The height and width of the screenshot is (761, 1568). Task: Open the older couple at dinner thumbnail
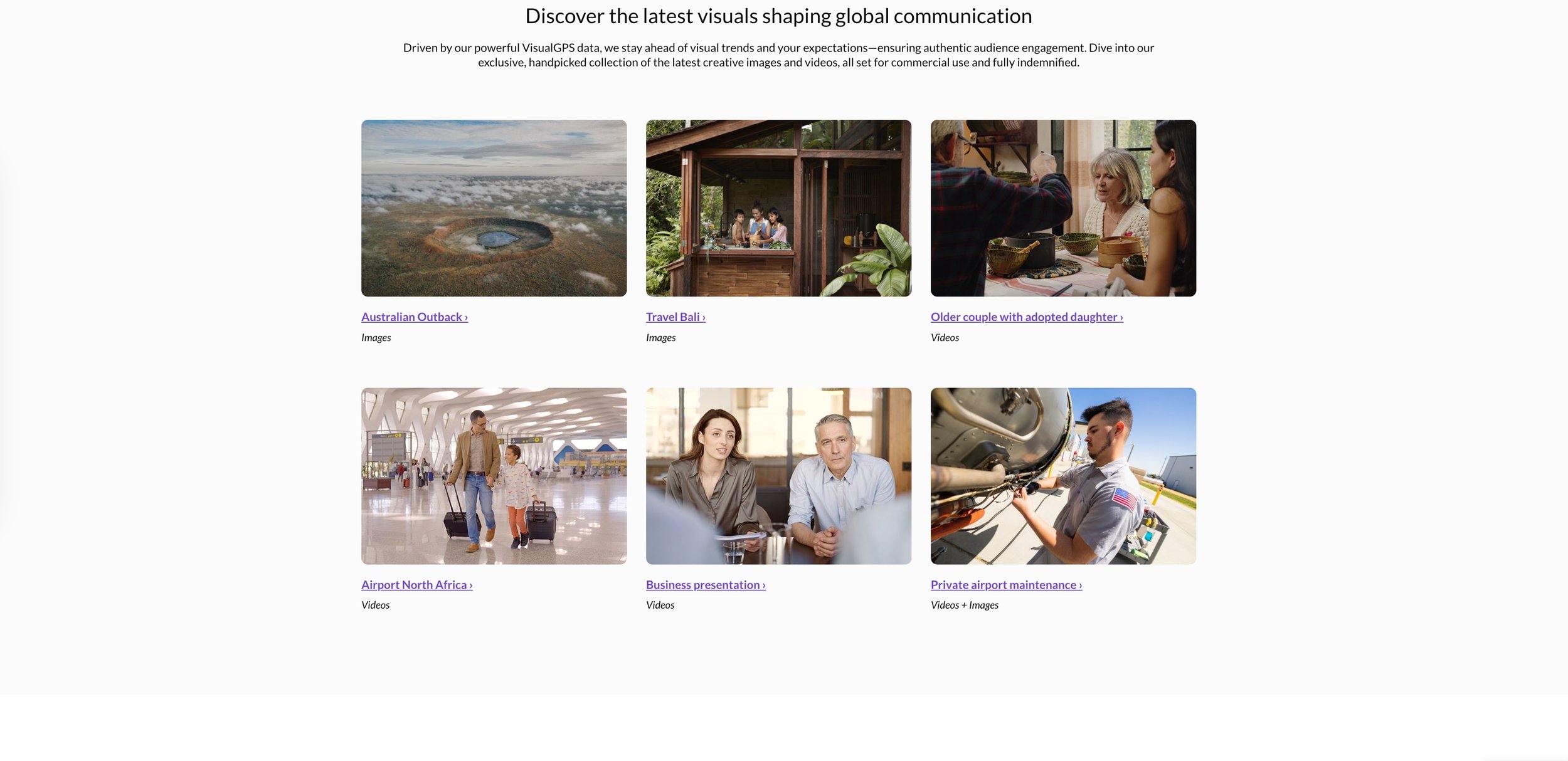pyautogui.click(x=1063, y=208)
